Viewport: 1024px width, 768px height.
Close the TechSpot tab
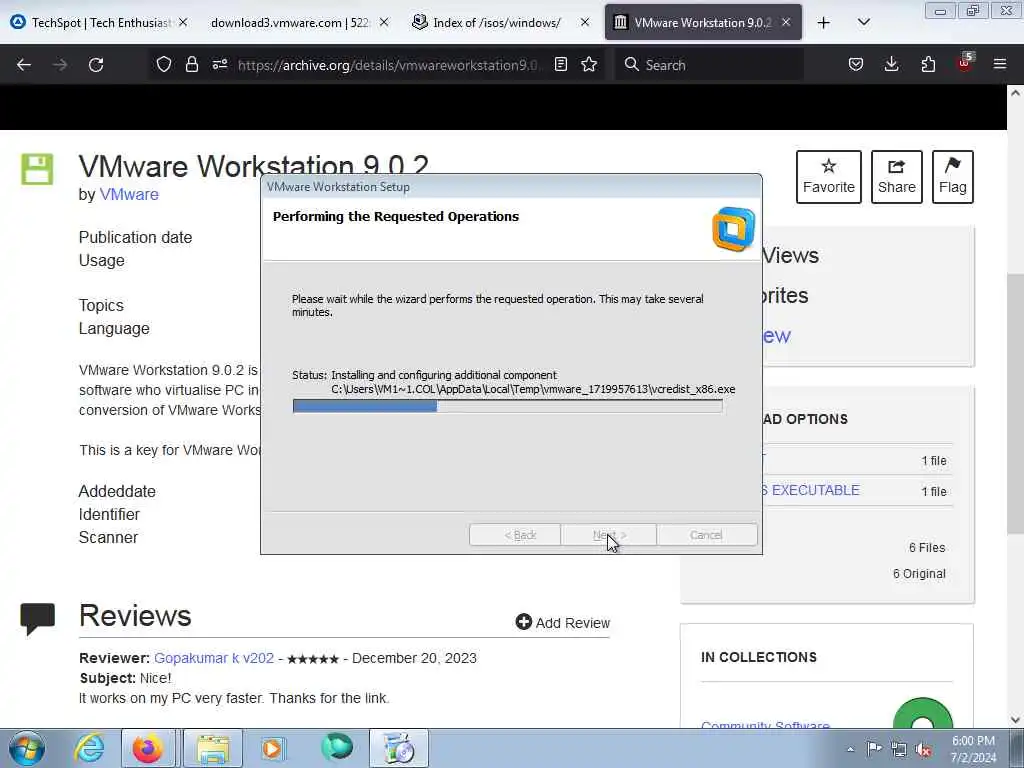(184, 22)
